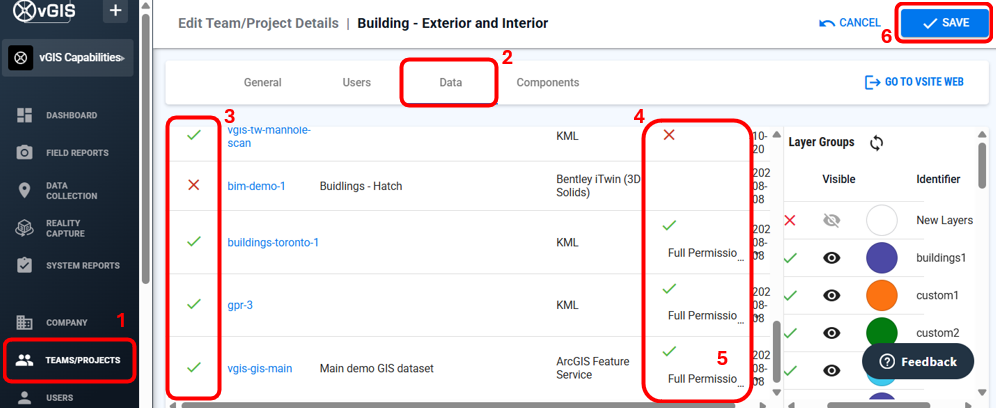Hide the custom2 layer group eye
Screen dimensions: 996x408
pyautogui.click(x=831, y=333)
